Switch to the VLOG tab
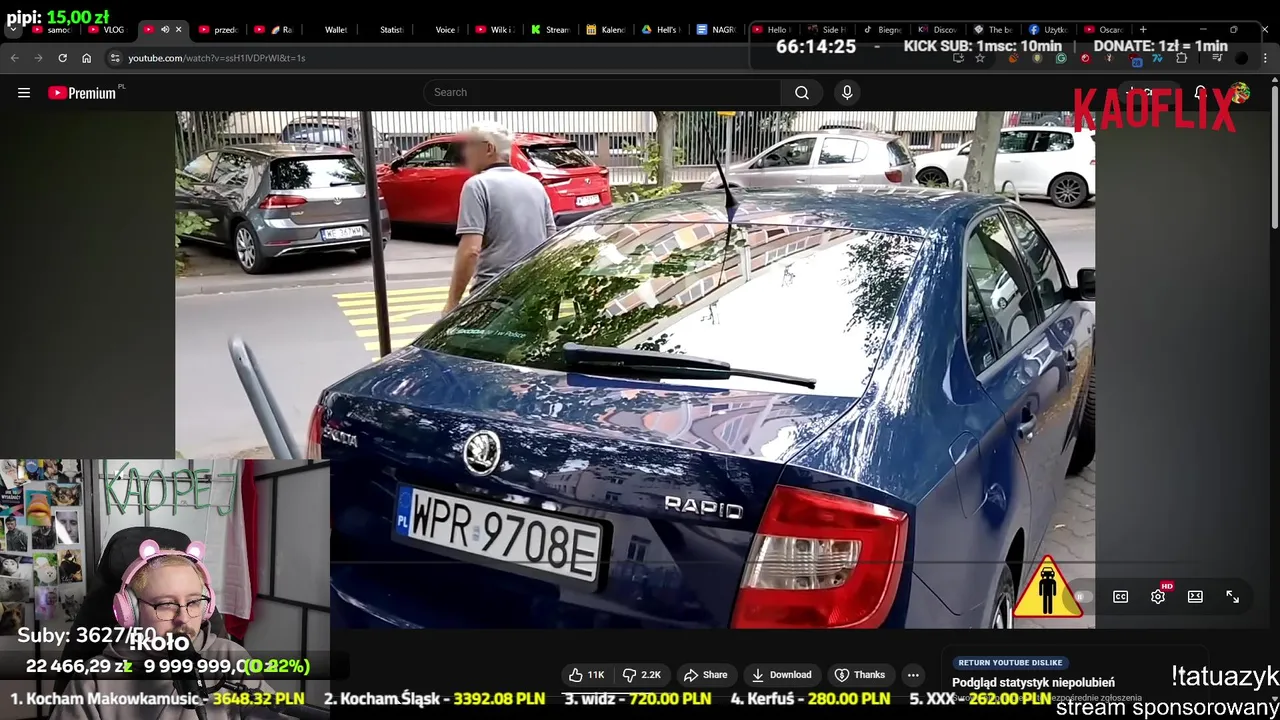This screenshot has height=720, width=1280. pyautogui.click(x=108, y=30)
